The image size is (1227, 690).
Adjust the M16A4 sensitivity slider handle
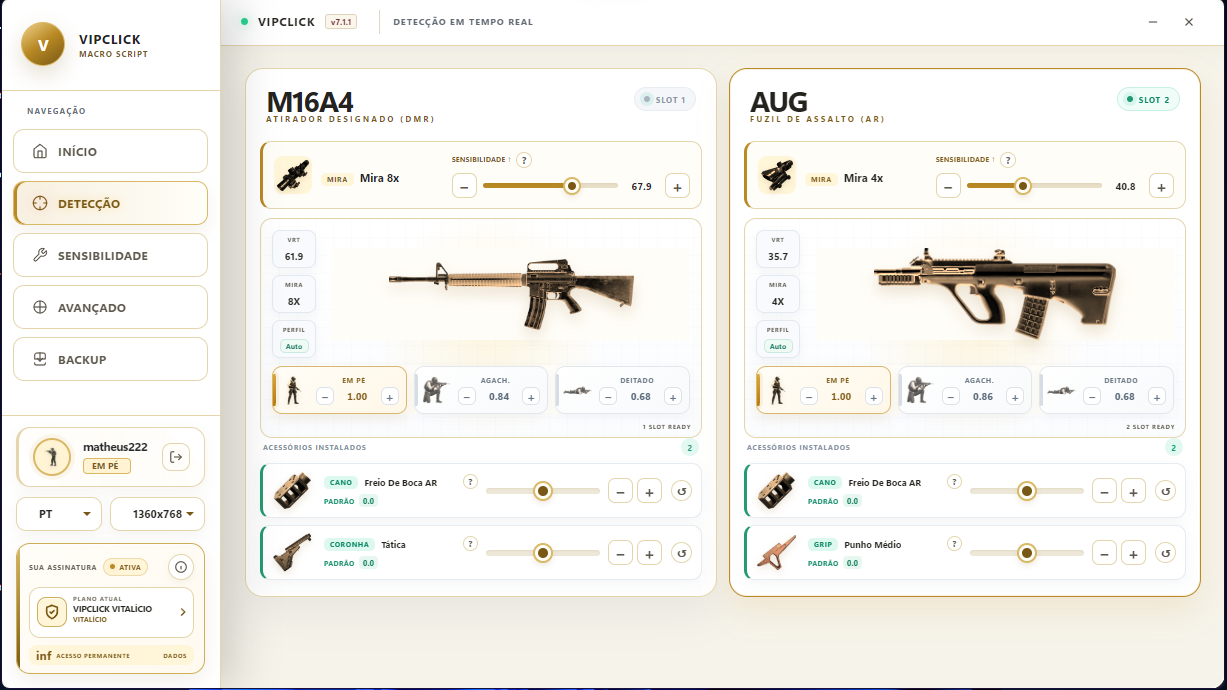click(571, 185)
